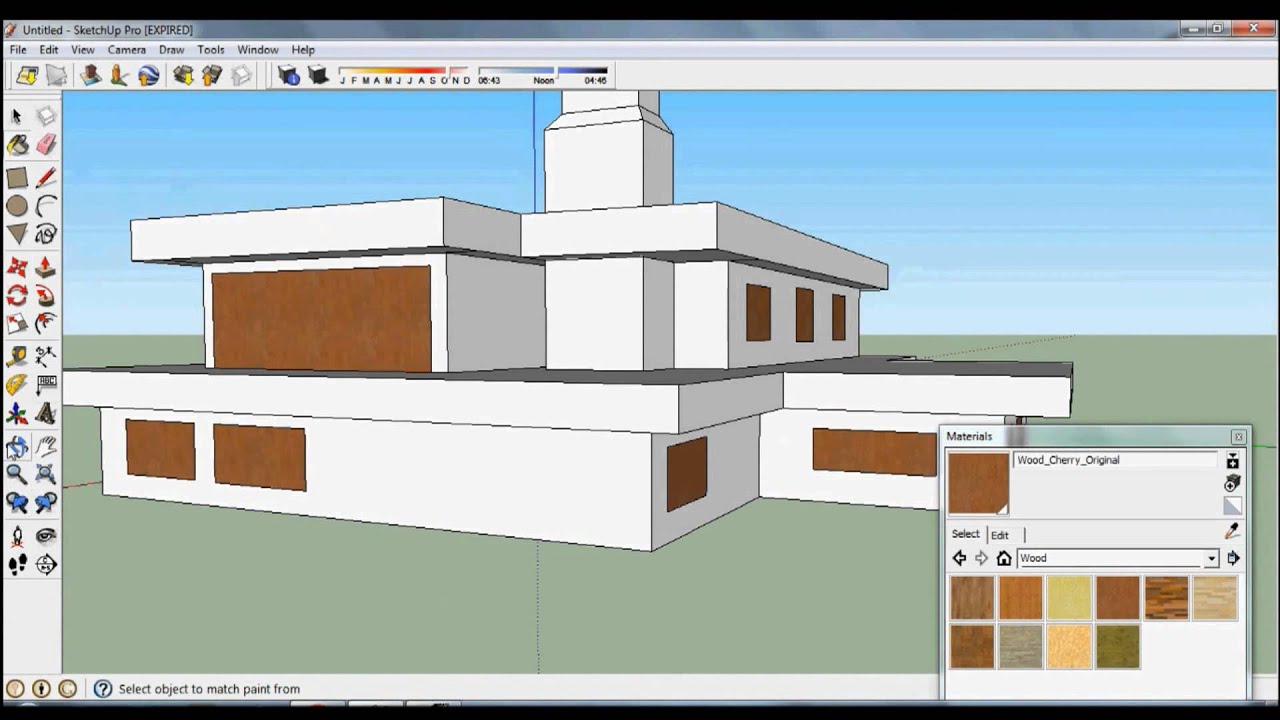Choose the olive green wood swatch

pos(1117,646)
